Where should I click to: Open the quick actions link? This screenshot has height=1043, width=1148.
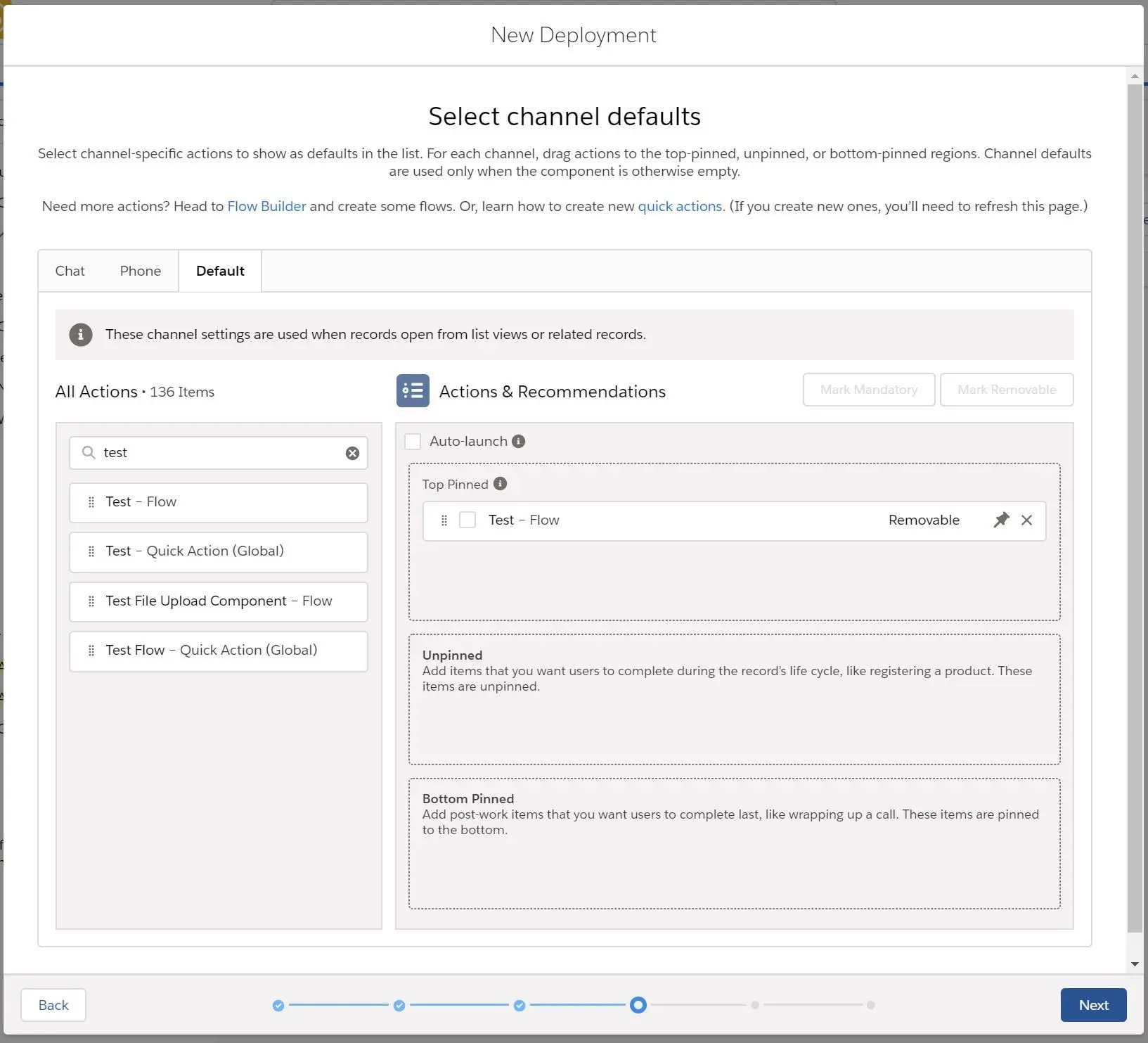point(680,206)
